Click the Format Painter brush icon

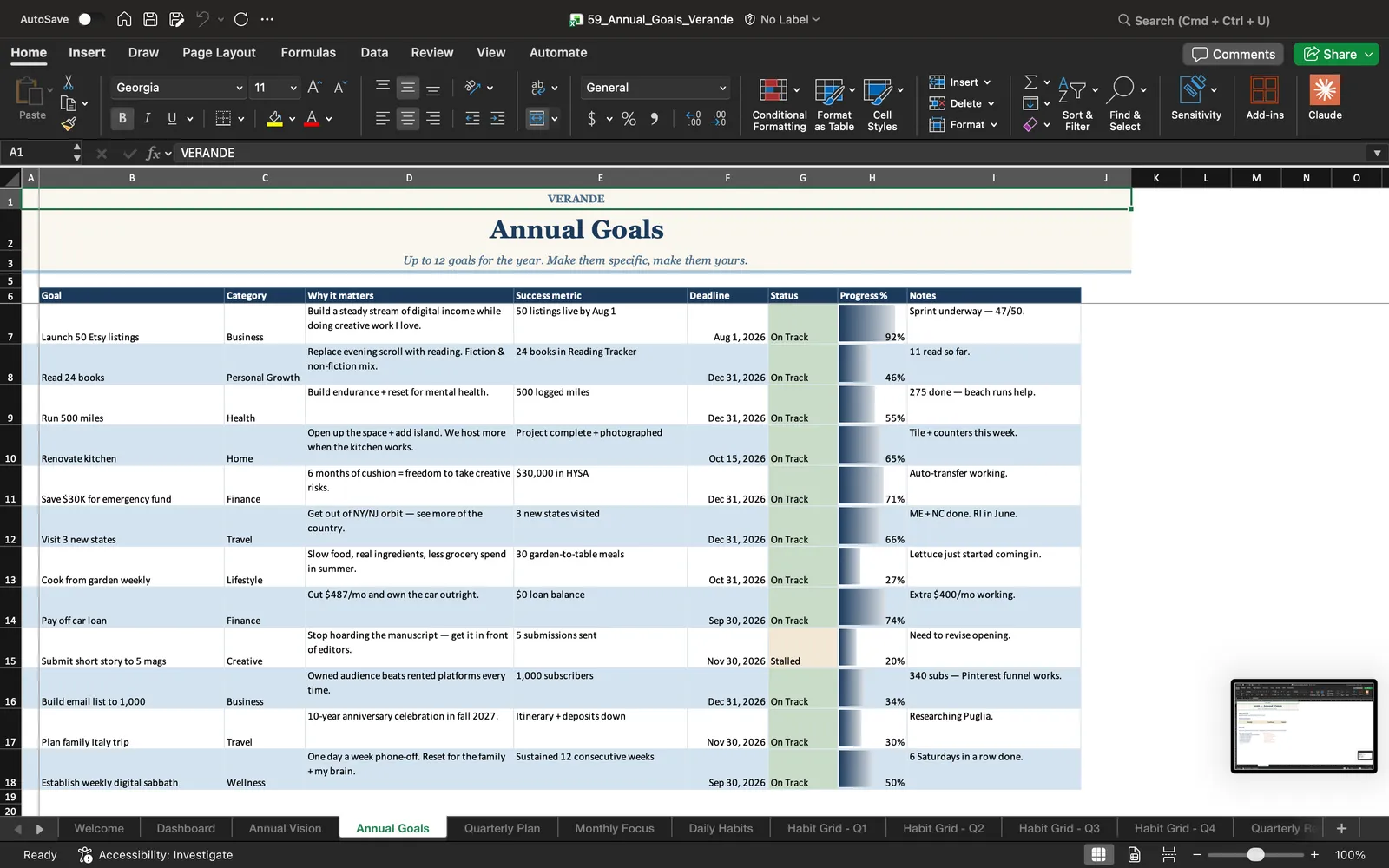[x=69, y=124]
